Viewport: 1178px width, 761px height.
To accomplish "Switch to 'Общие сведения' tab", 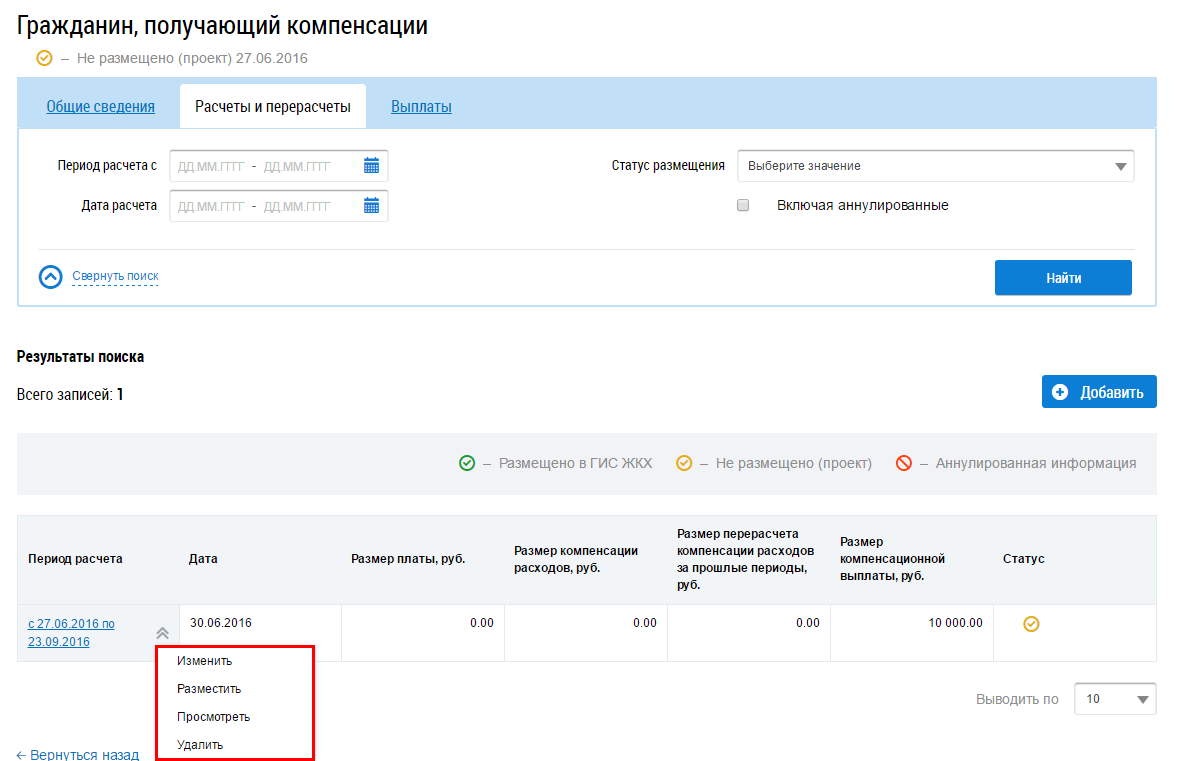I will click(x=100, y=107).
